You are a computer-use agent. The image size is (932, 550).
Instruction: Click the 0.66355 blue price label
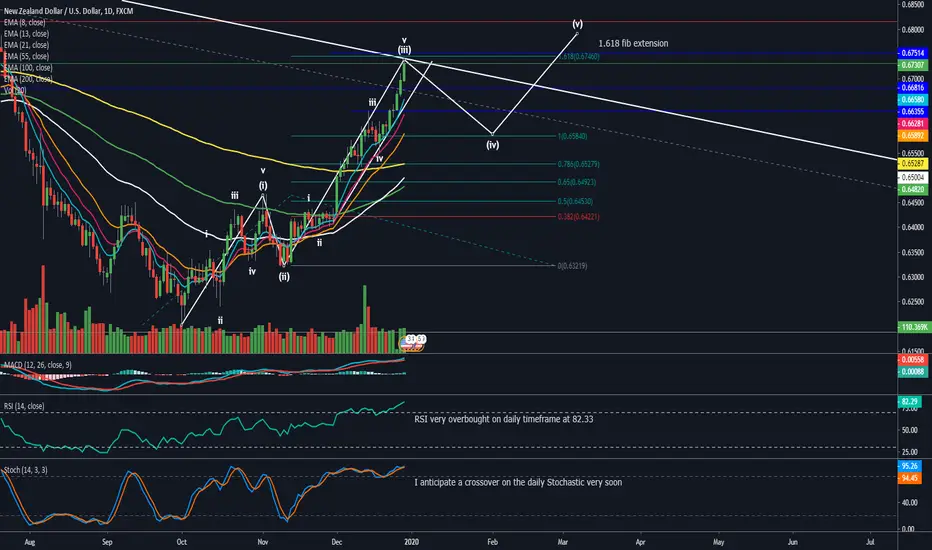point(912,112)
